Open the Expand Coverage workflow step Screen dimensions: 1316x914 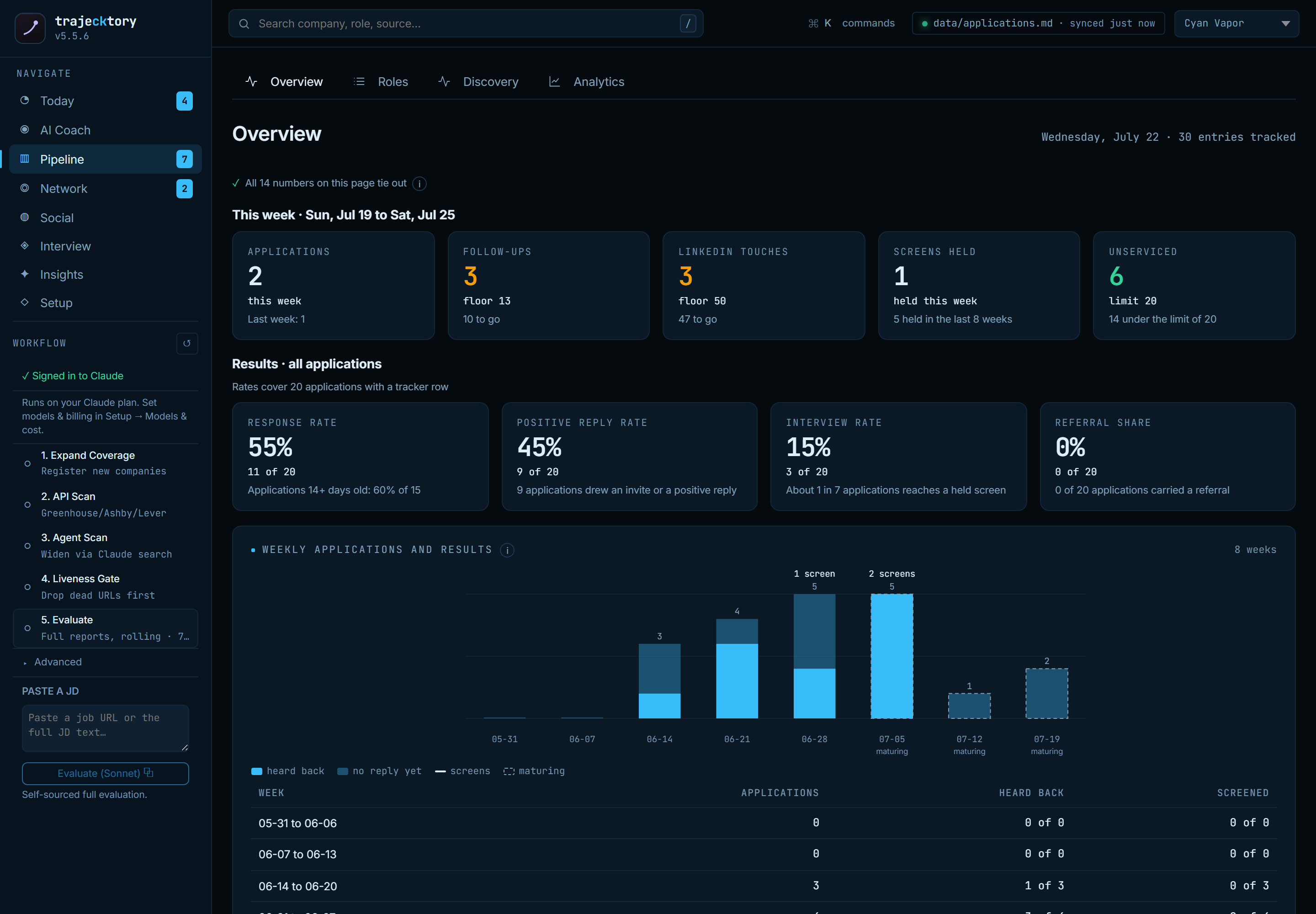coord(106,463)
